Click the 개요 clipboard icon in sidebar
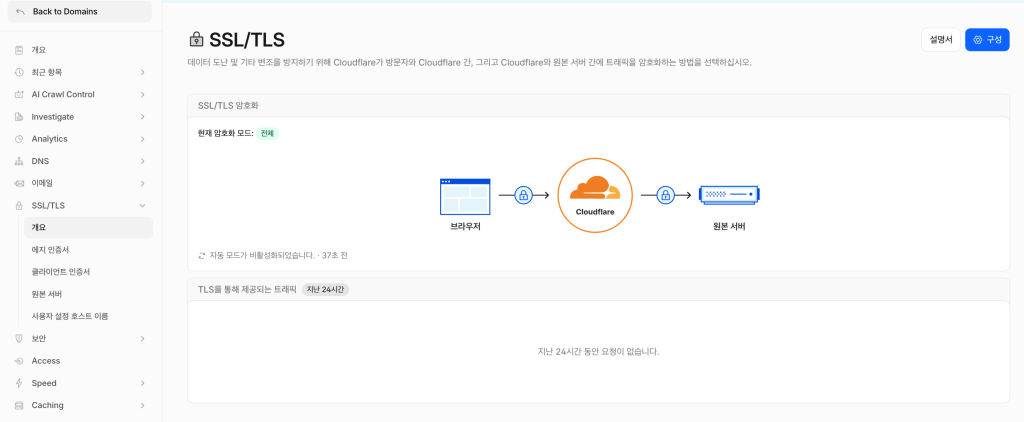 19,50
